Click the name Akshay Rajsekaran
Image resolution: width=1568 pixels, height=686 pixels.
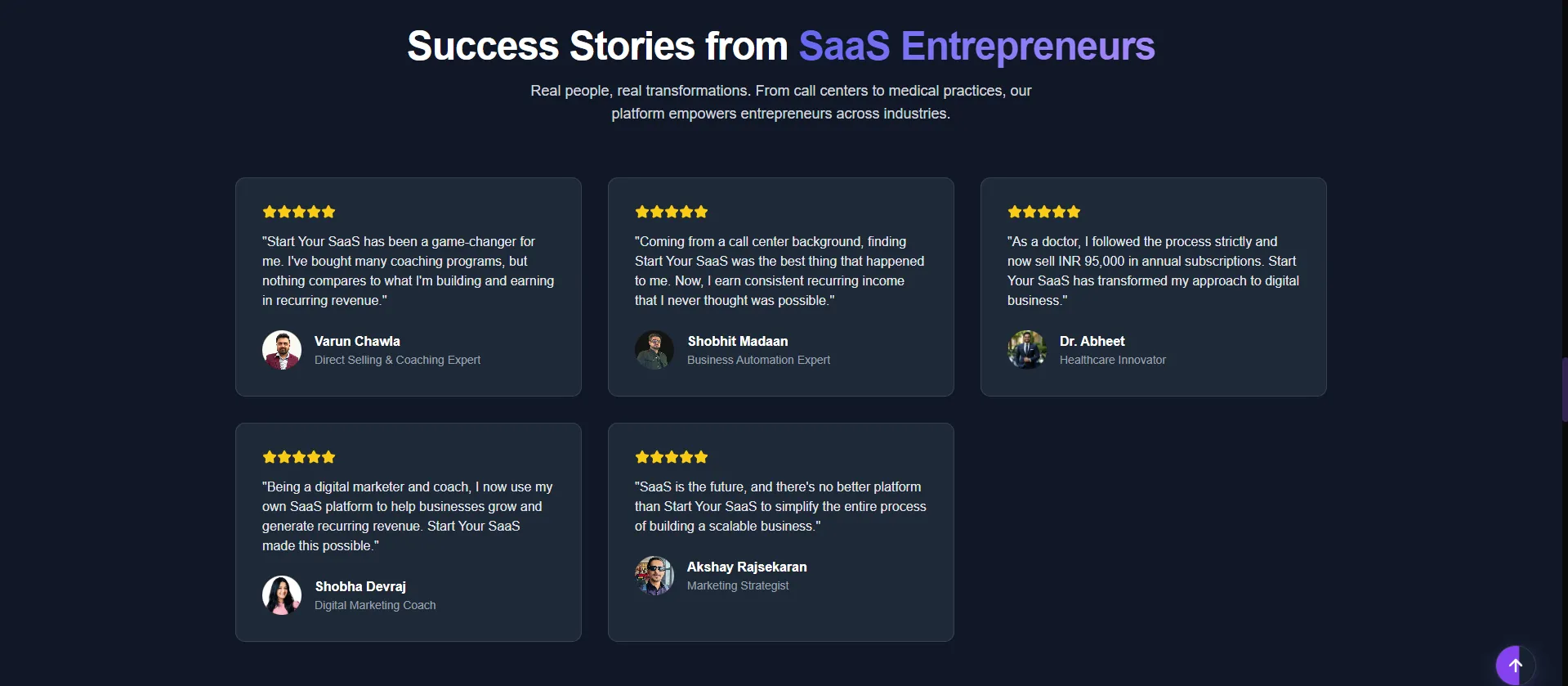(747, 567)
